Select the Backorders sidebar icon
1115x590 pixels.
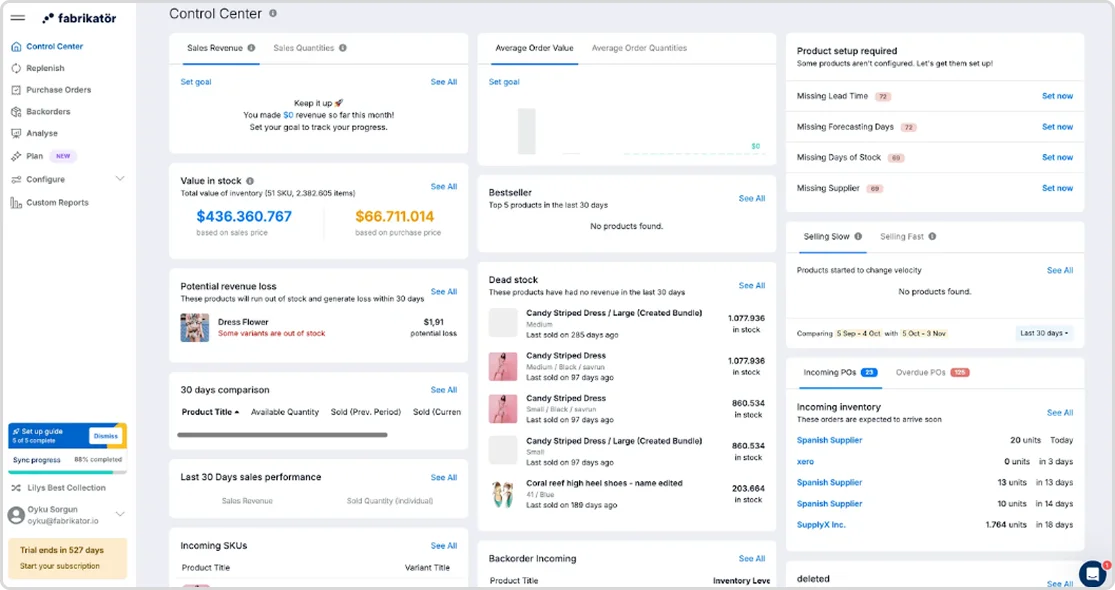click(x=16, y=112)
